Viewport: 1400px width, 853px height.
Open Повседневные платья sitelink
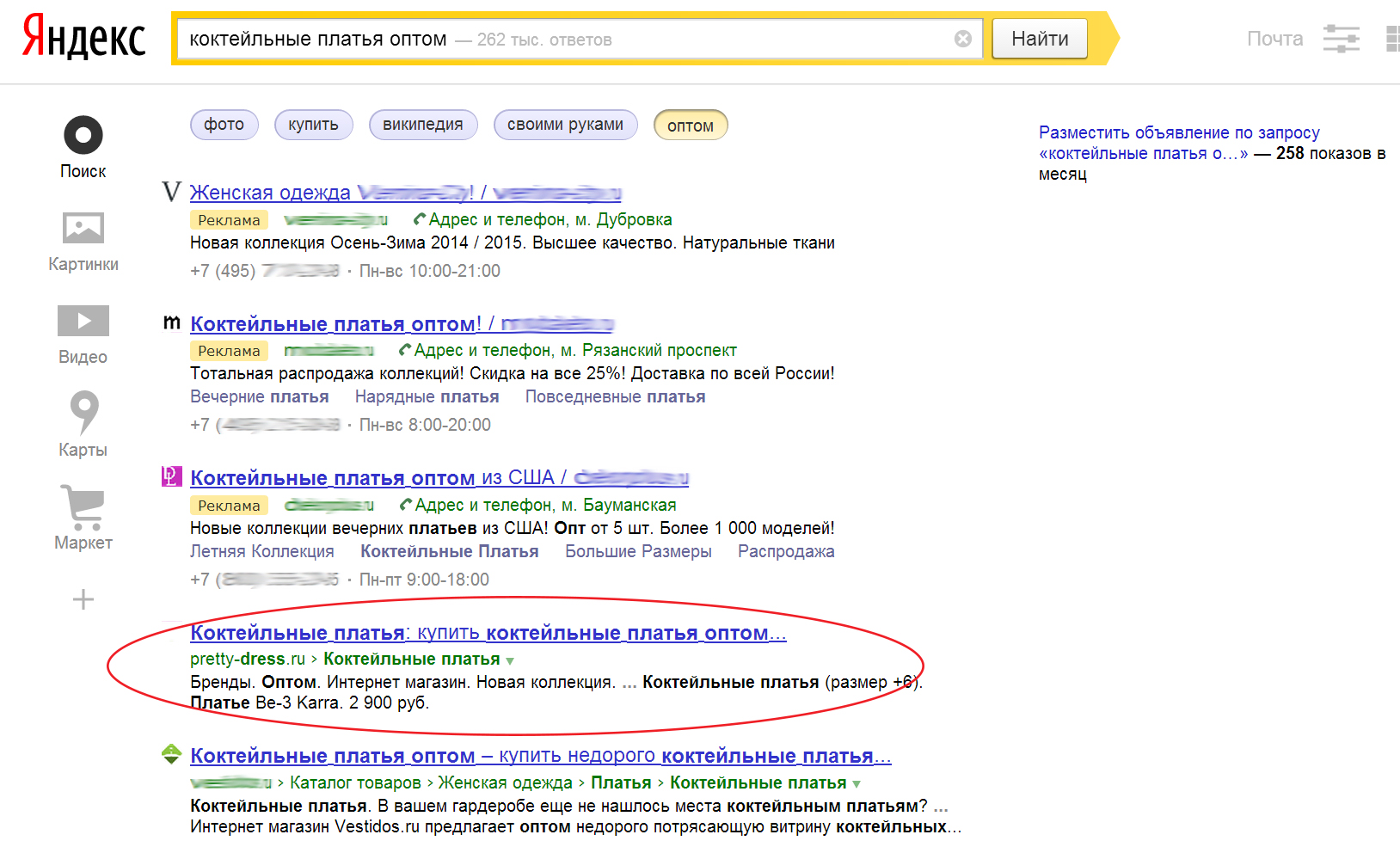(616, 396)
